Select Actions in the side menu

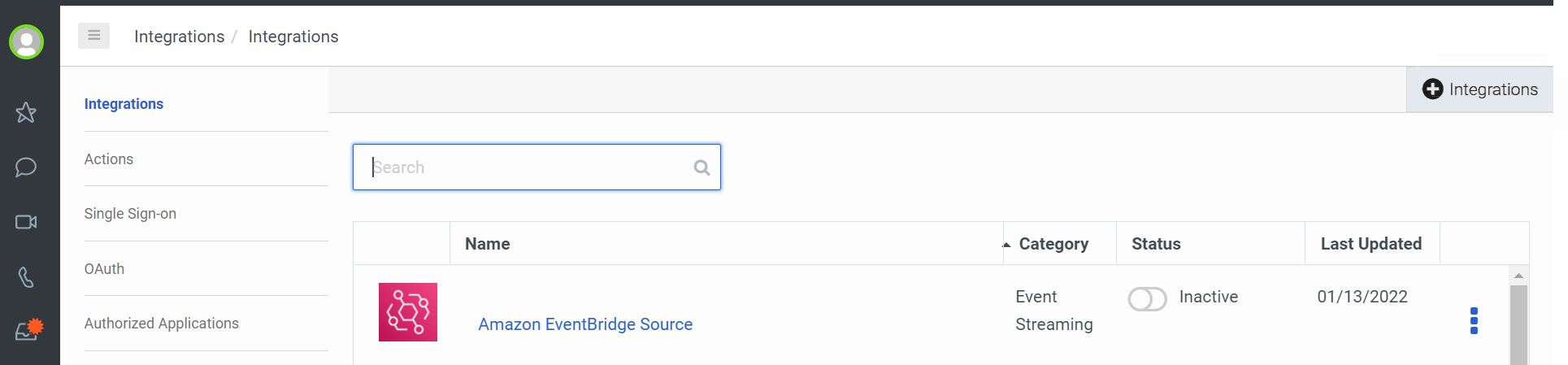coord(109,159)
